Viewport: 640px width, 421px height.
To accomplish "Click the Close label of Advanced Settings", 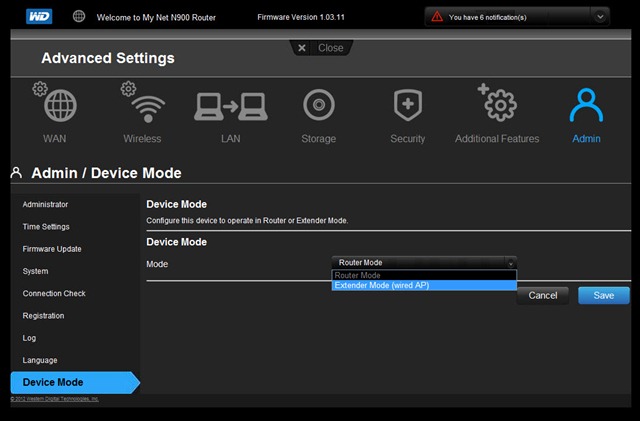I will click(331, 48).
